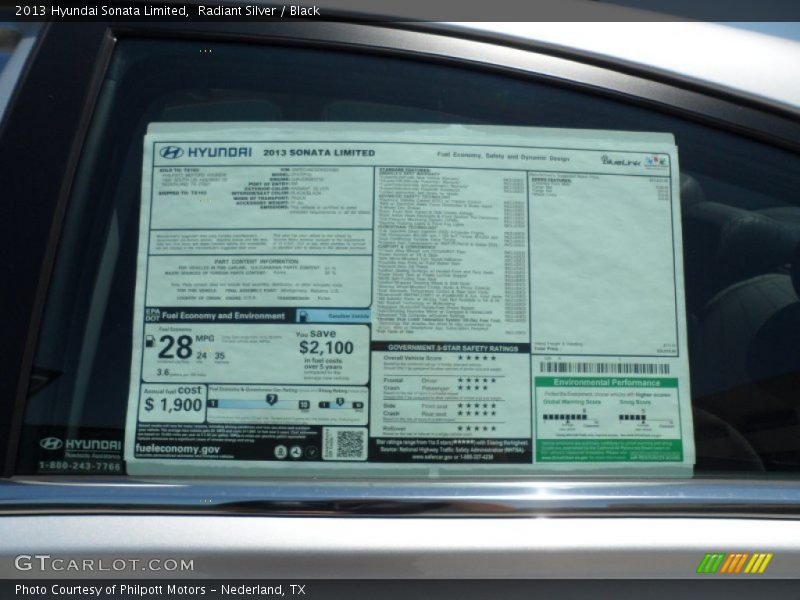Select the "Fuel Economy, Safety and Dynamic Design" tagline

point(503,156)
